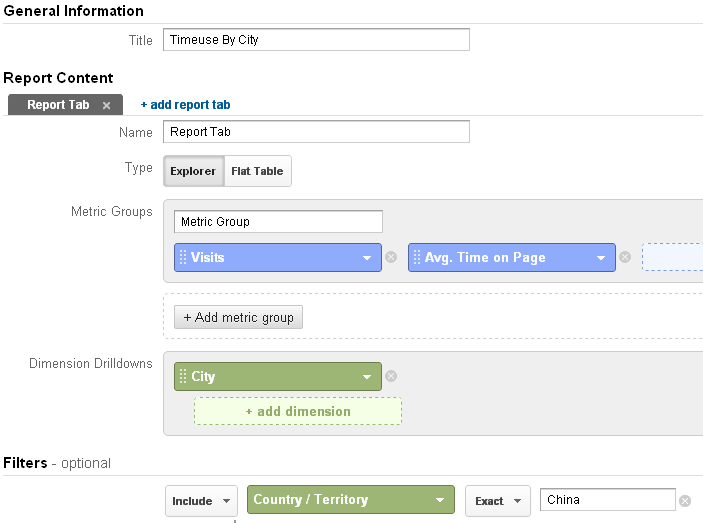
Task: Select Explorer report type
Action: click(193, 171)
